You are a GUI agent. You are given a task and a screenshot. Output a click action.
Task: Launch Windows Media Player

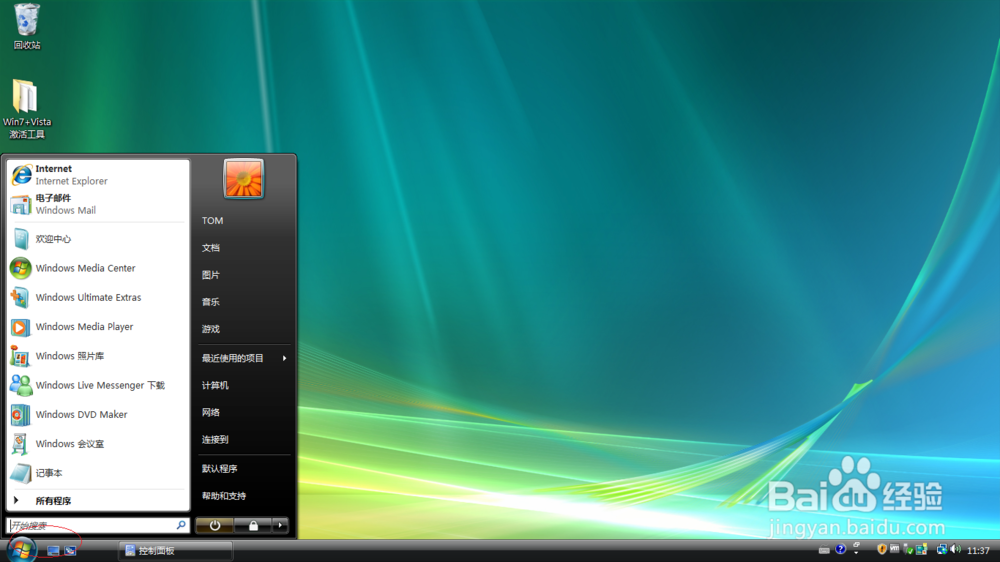[98, 327]
